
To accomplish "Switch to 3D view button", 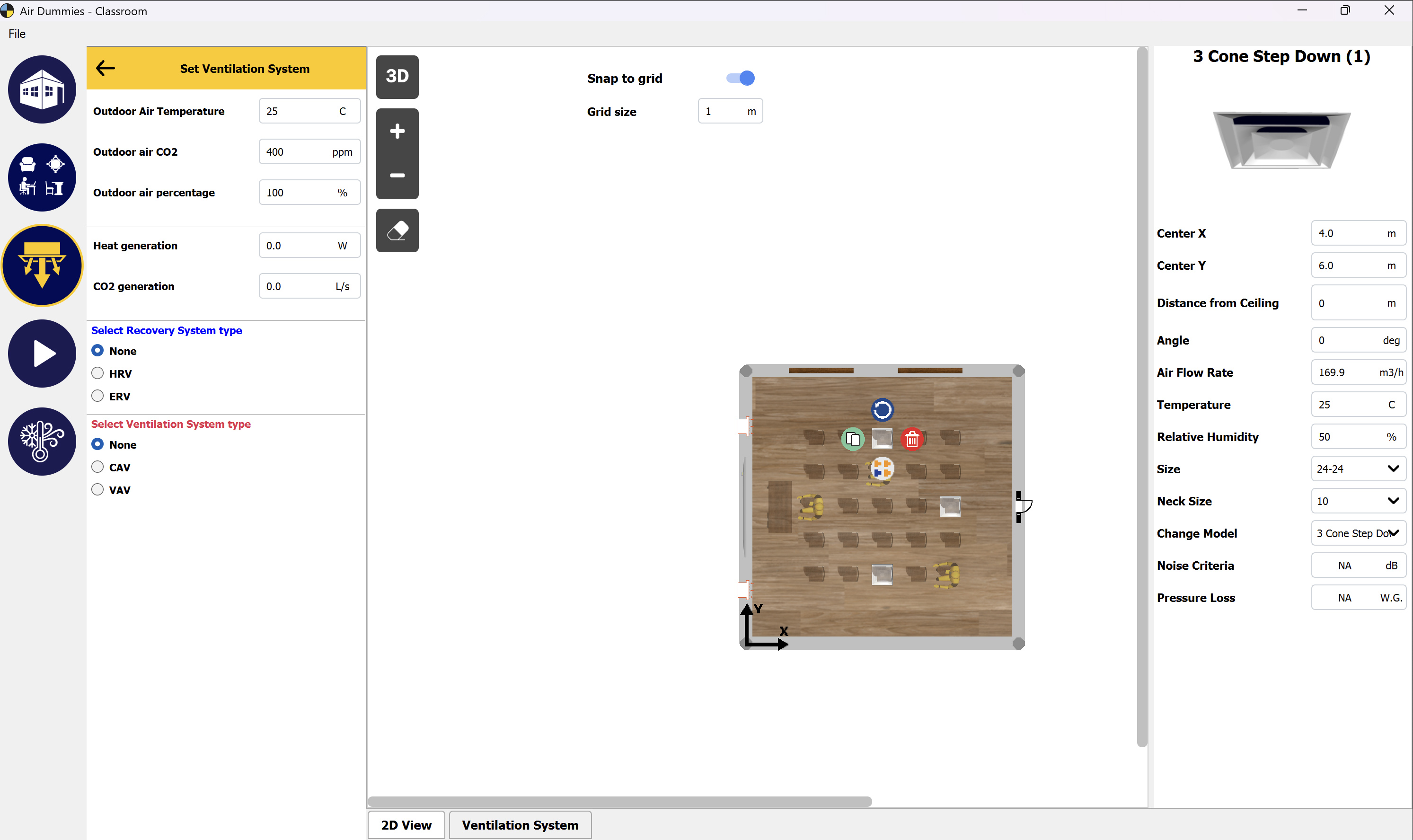I will coord(397,76).
